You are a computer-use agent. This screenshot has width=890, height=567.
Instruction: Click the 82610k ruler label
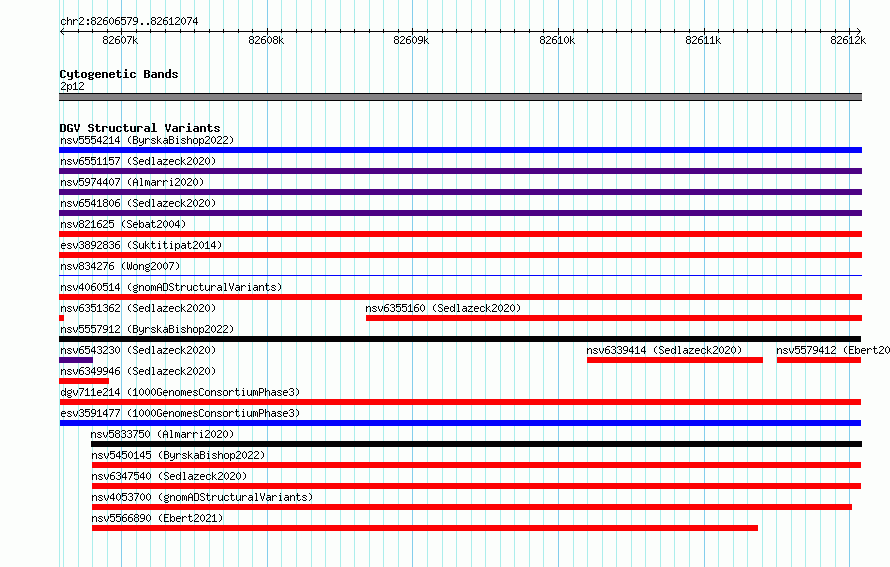tap(557, 40)
